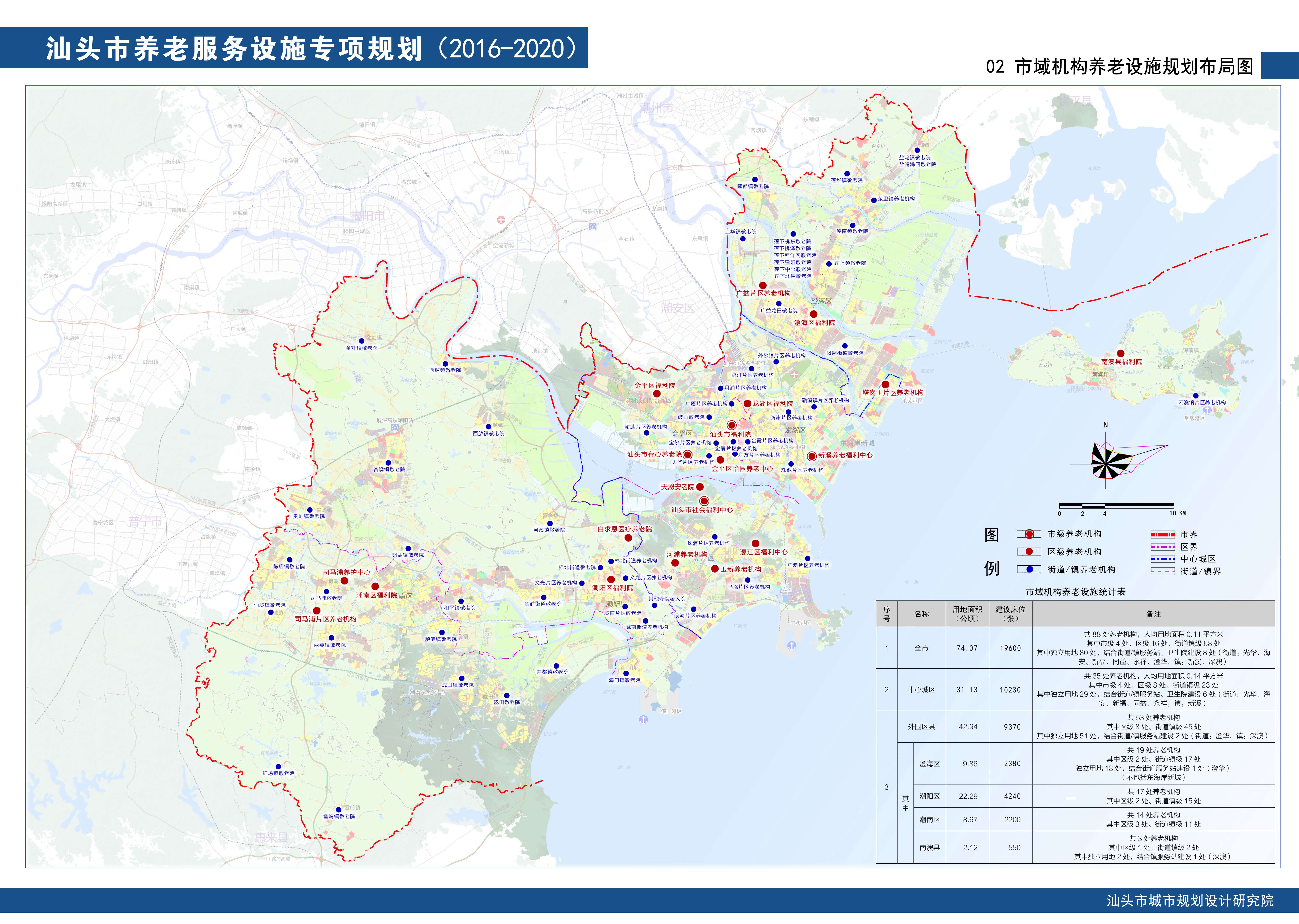Select the 天恩安老院 red dot marker
The height and width of the screenshot is (924, 1299).
pos(700,487)
